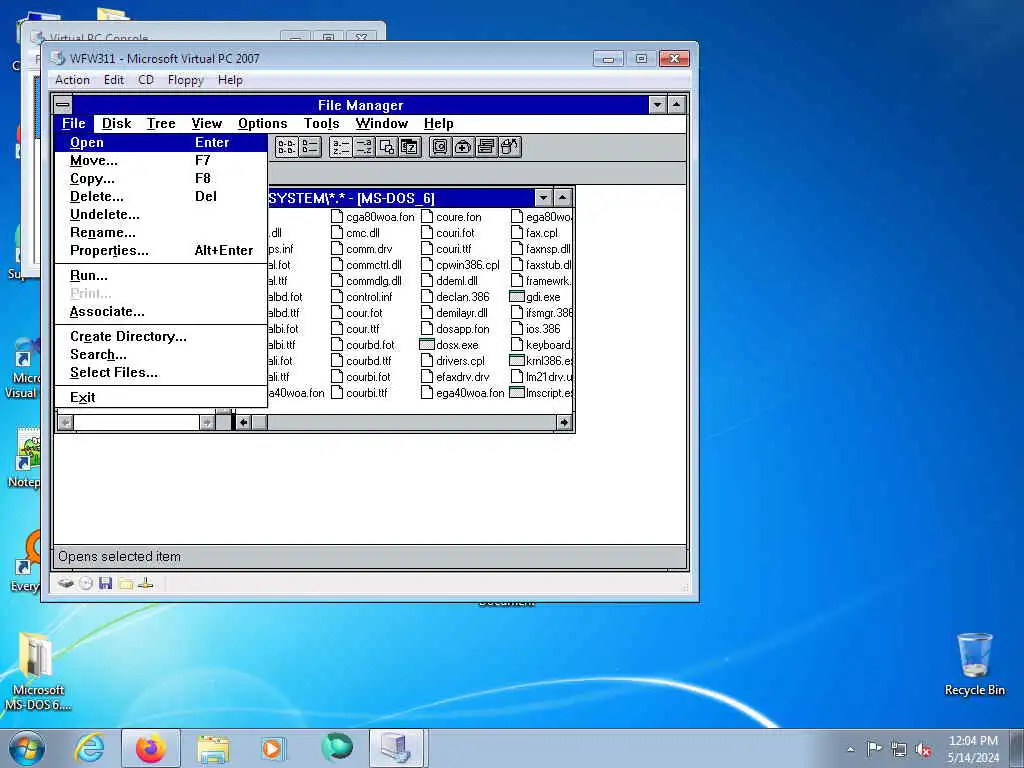Image resolution: width=1024 pixels, height=768 pixels.
Task: Open Windows Media Player taskbar icon
Action: [274, 748]
